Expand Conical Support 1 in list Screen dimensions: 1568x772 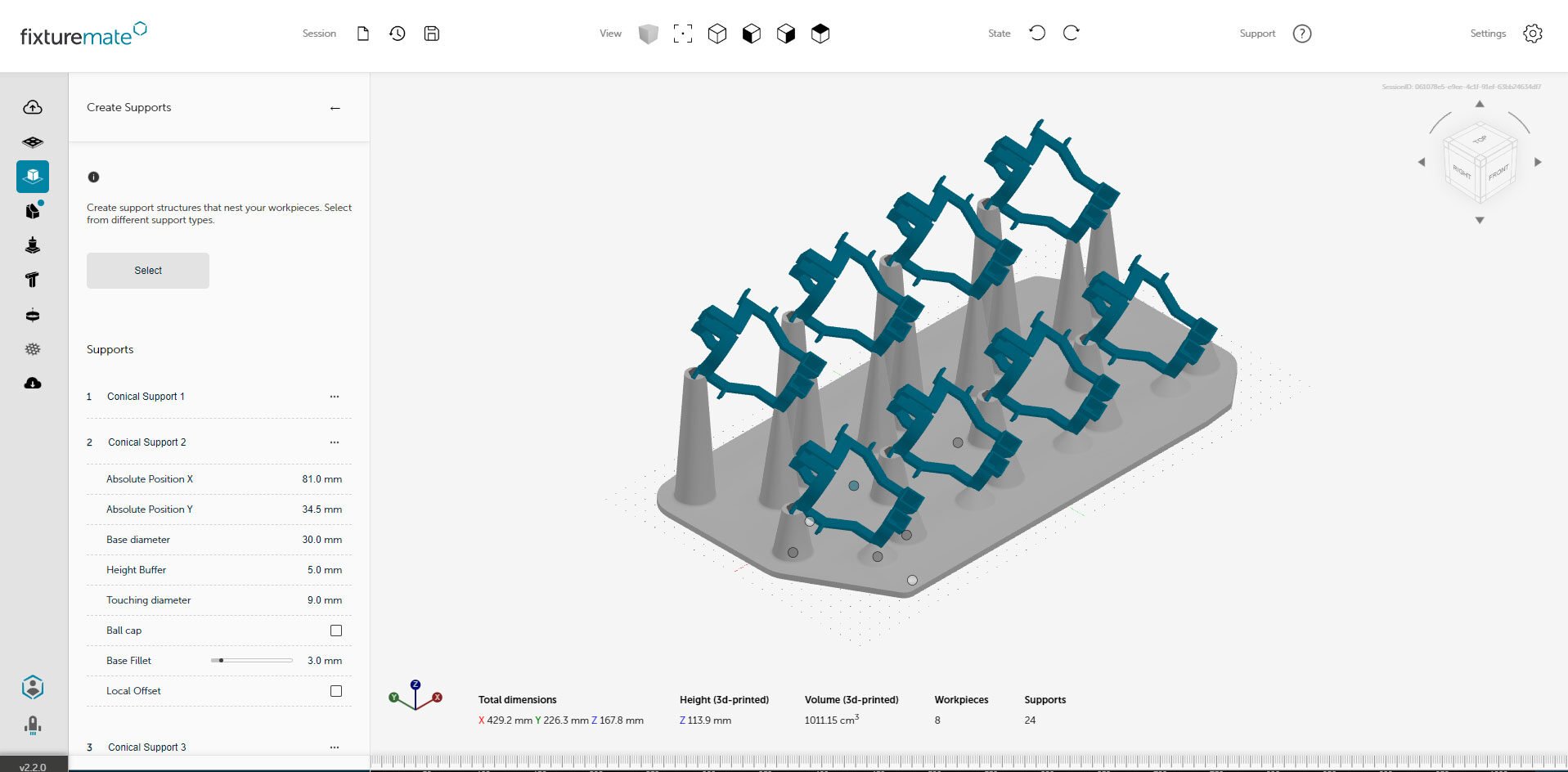[x=146, y=397]
